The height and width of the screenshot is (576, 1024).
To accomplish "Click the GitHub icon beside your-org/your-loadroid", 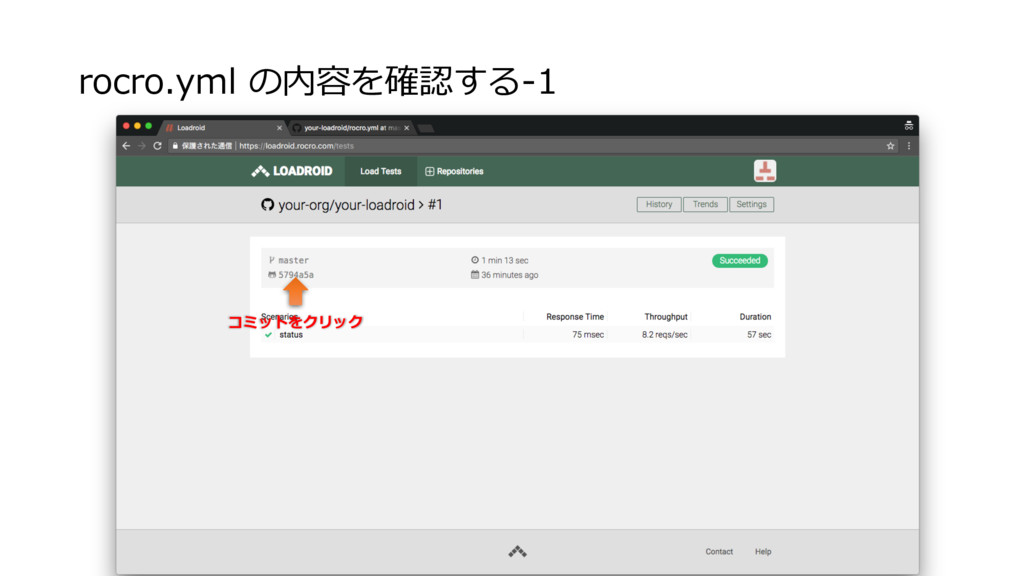I will (x=267, y=204).
